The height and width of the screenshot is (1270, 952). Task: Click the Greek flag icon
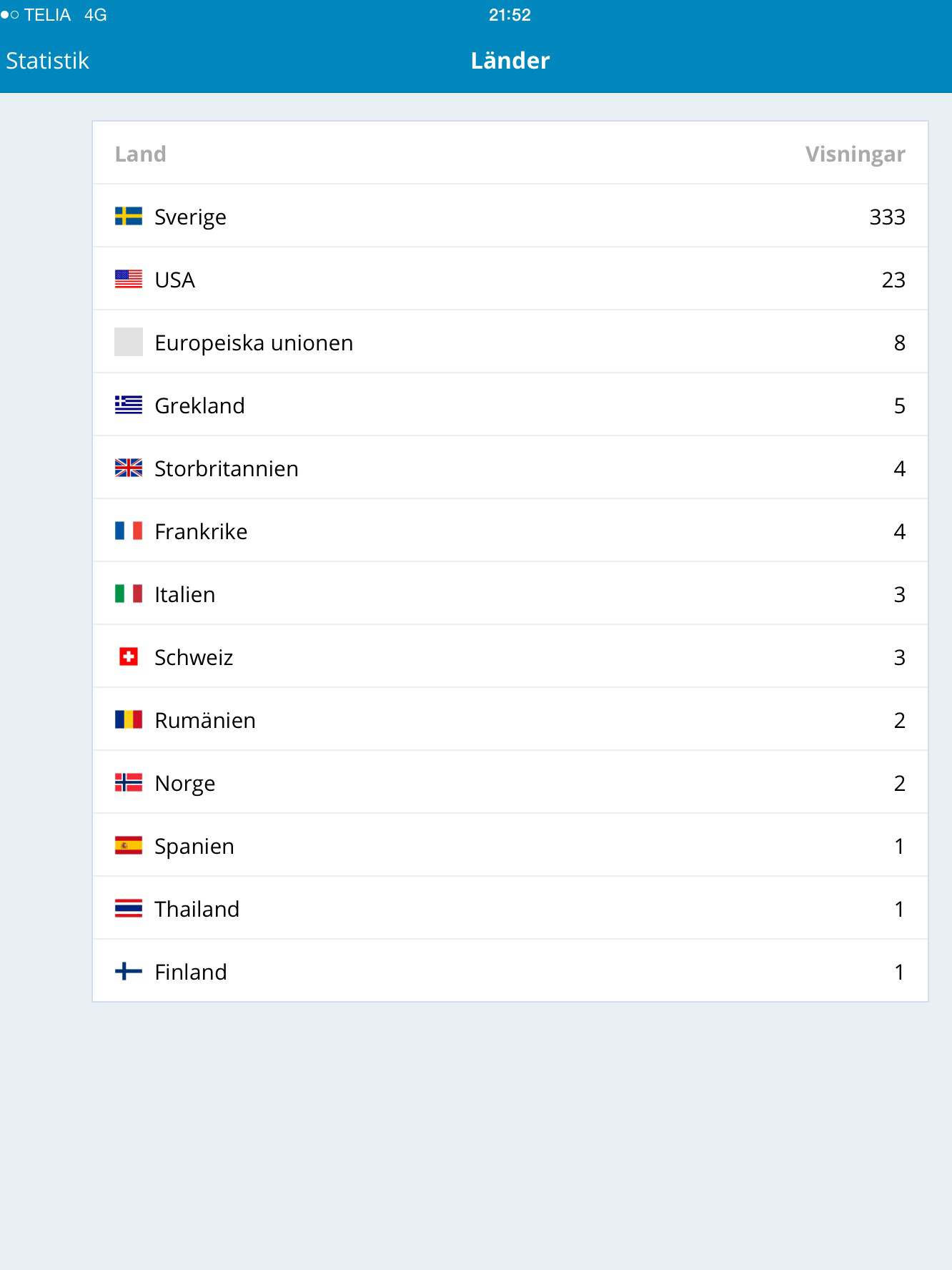(129, 405)
